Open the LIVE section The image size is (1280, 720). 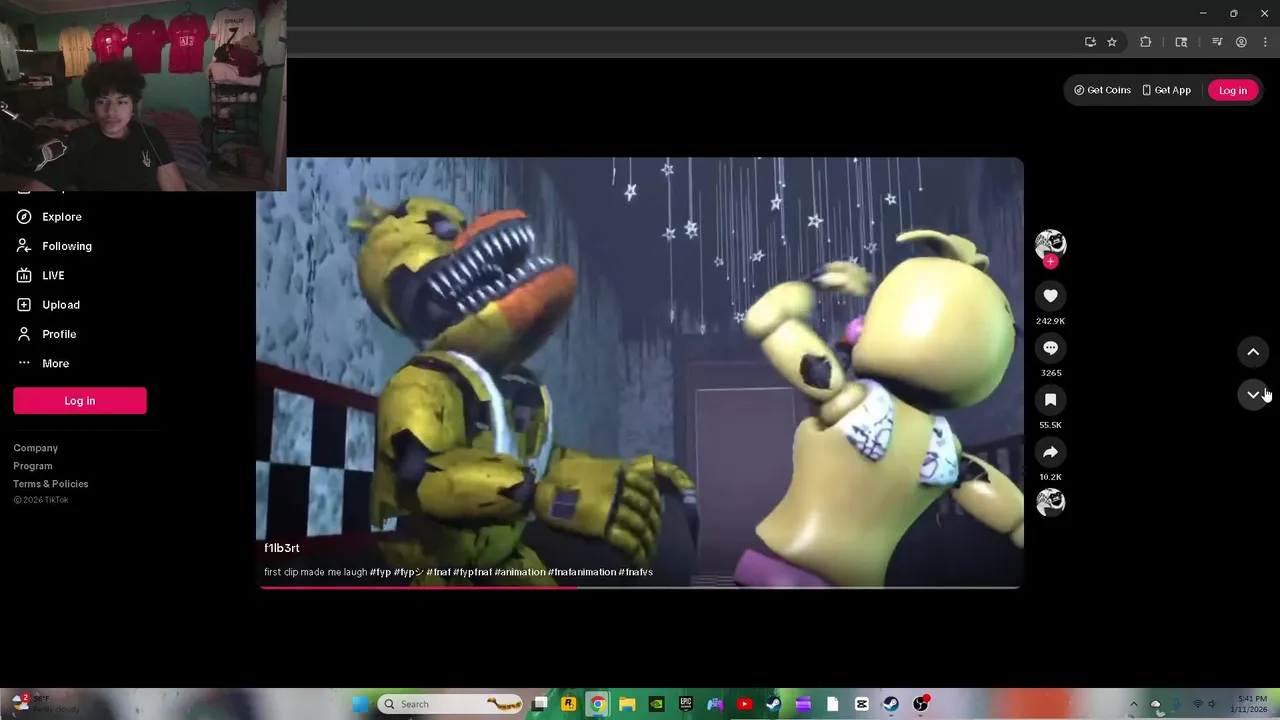[40, 275]
